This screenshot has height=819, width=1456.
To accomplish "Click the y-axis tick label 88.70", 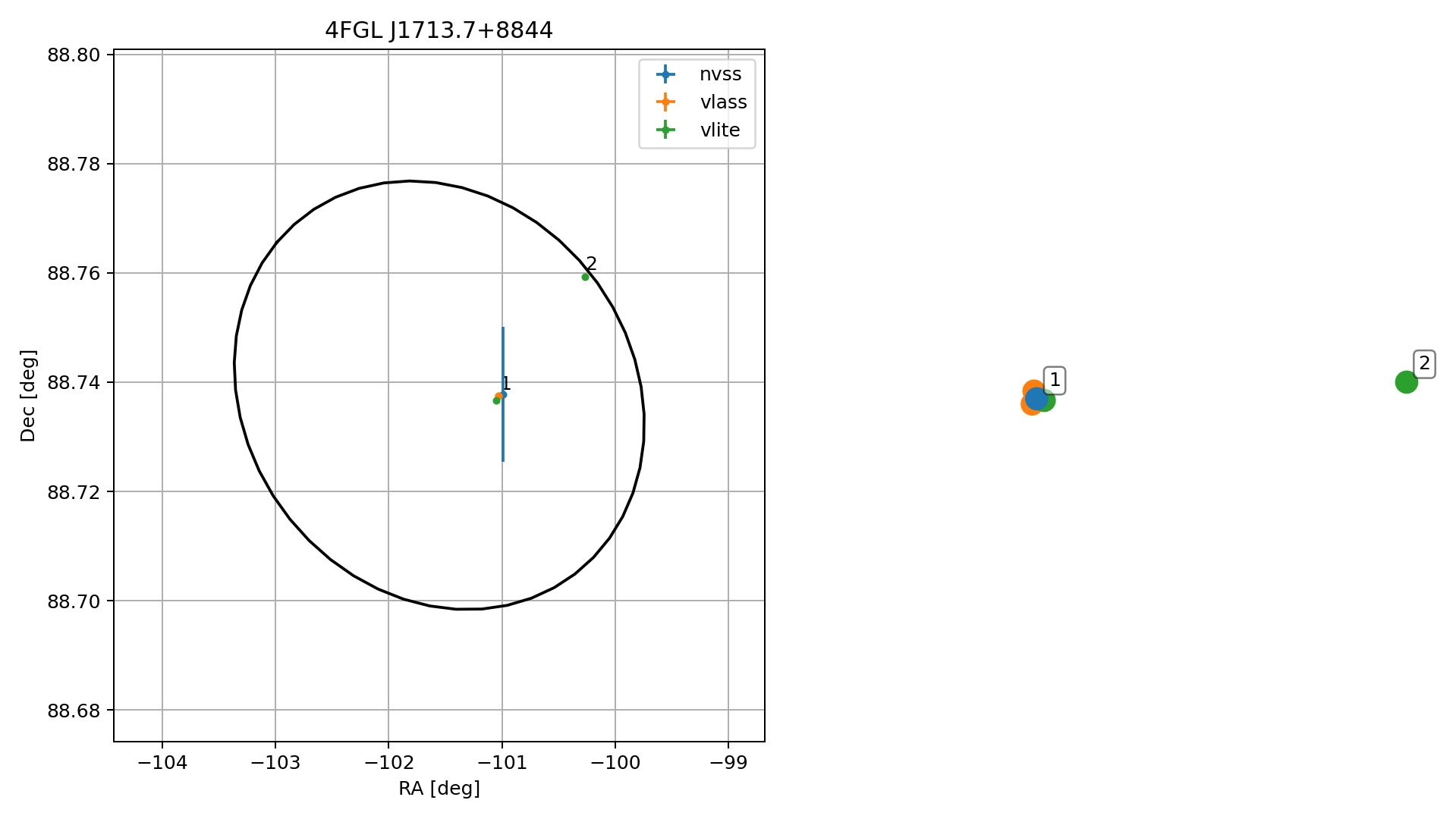I will point(74,601).
